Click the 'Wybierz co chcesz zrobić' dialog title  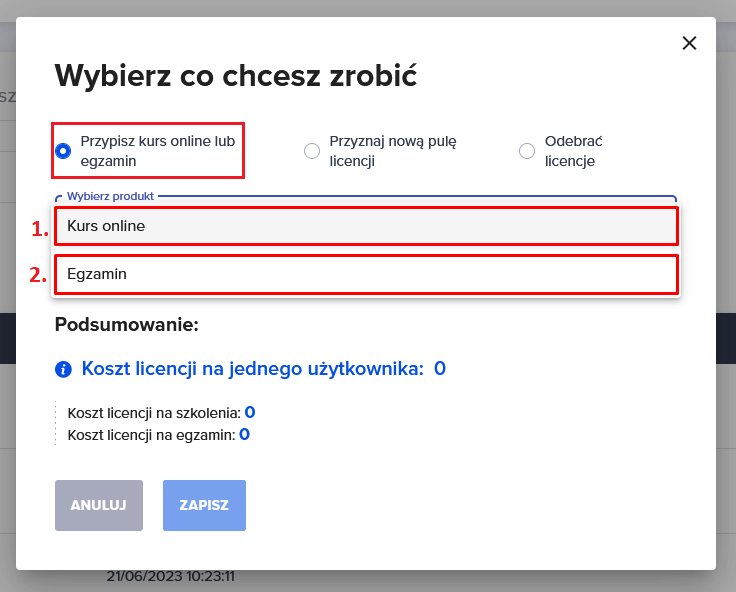point(236,76)
